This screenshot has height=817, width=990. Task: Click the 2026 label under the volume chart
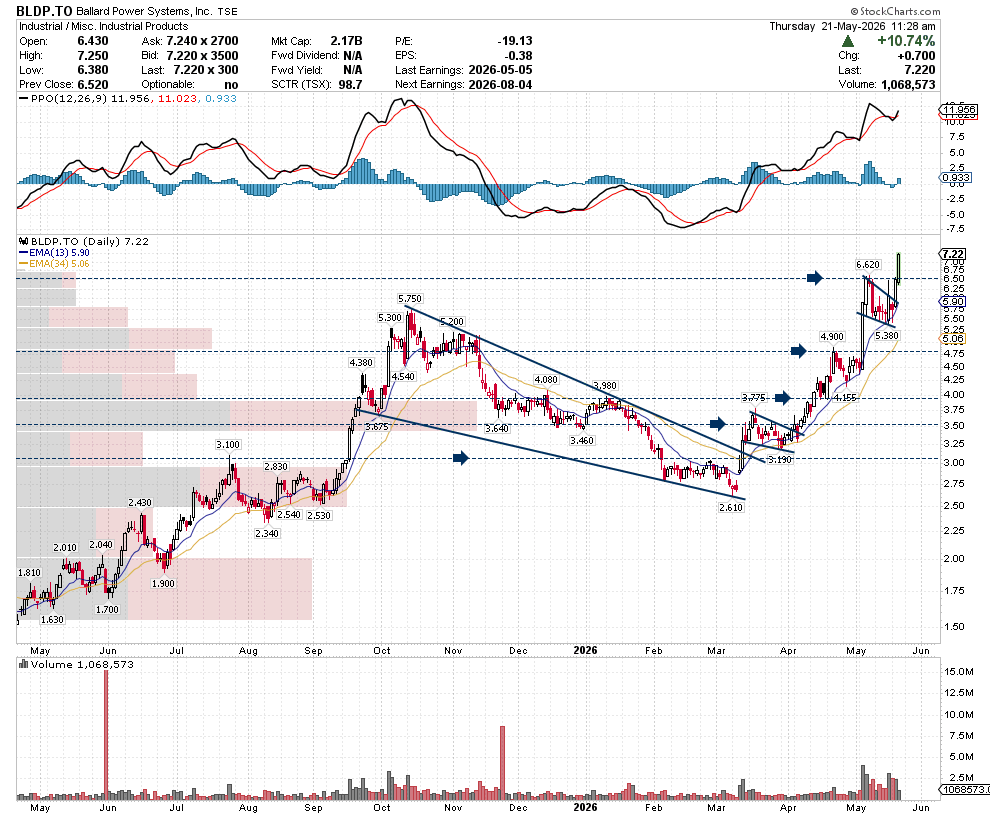coord(585,807)
